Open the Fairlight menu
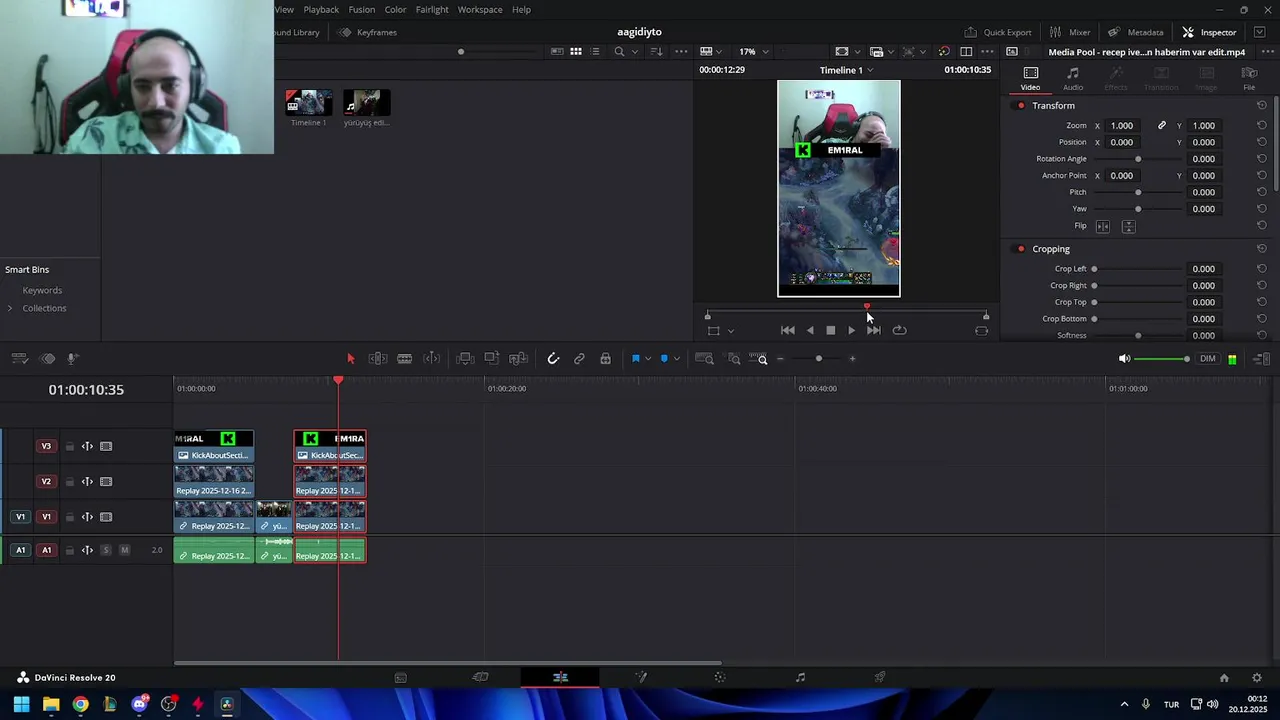This screenshot has width=1280, height=720. coord(432,9)
